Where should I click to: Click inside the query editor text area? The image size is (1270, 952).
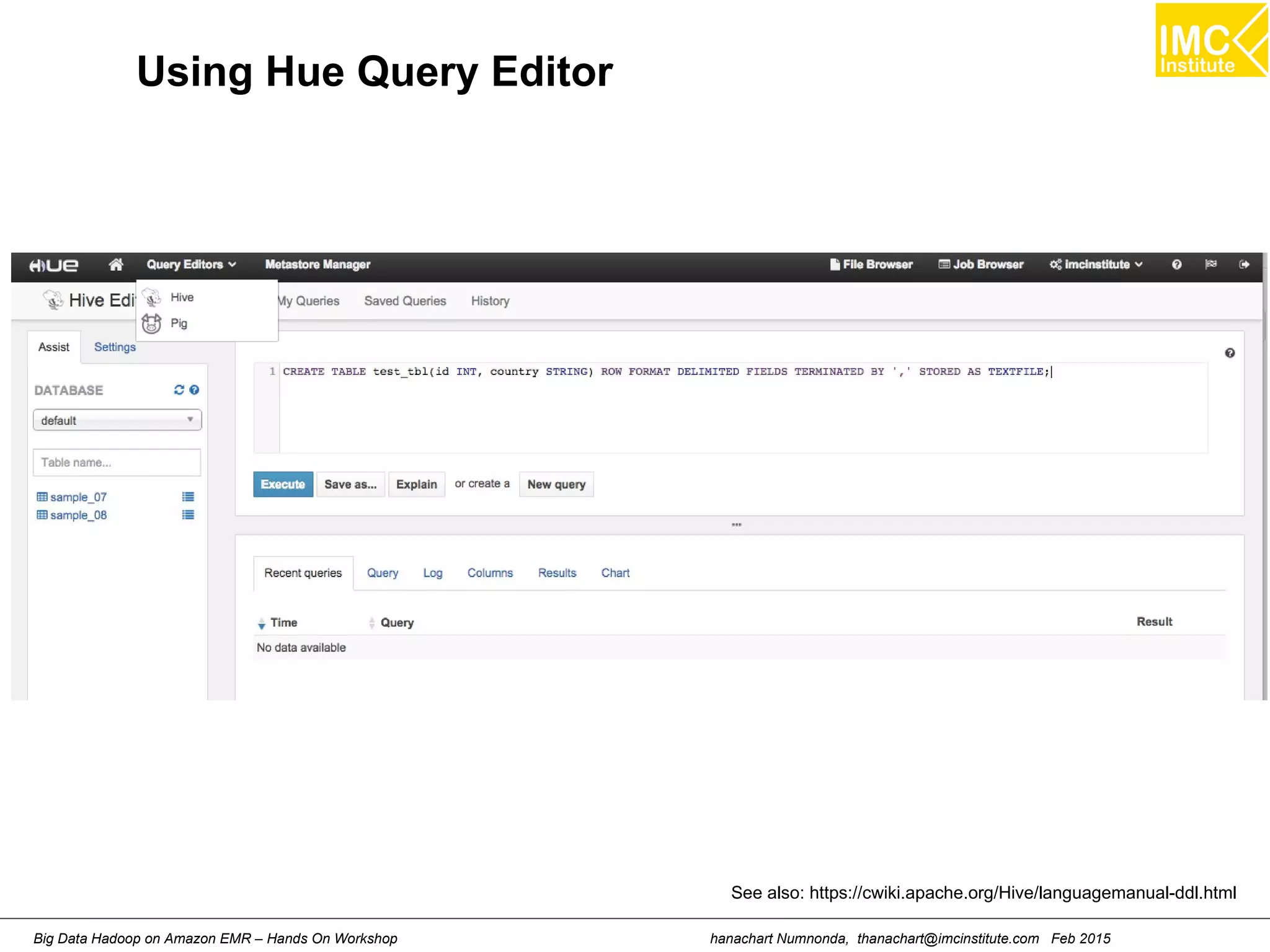coord(743,409)
